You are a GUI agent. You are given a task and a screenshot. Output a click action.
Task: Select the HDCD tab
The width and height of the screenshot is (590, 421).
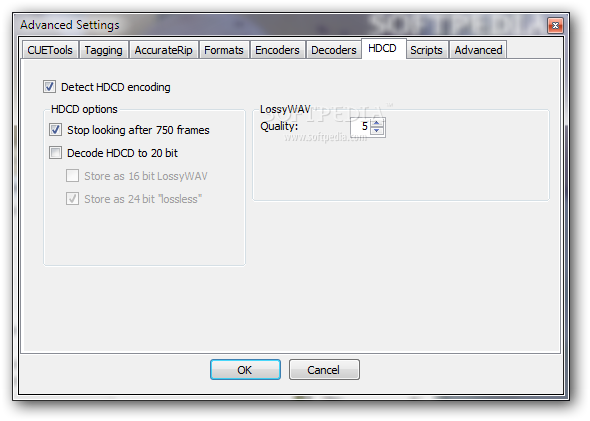(x=383, y=49)
